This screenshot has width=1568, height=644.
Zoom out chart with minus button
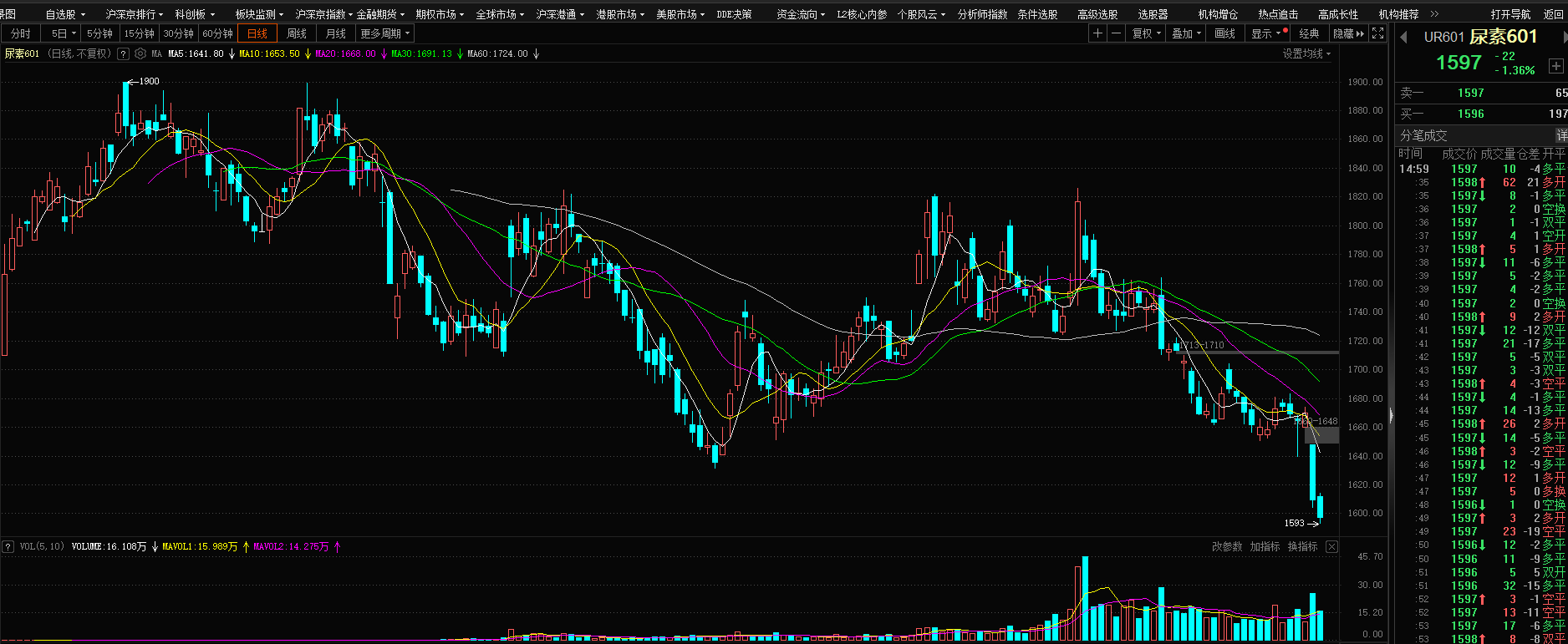[x=1116, y=33]
